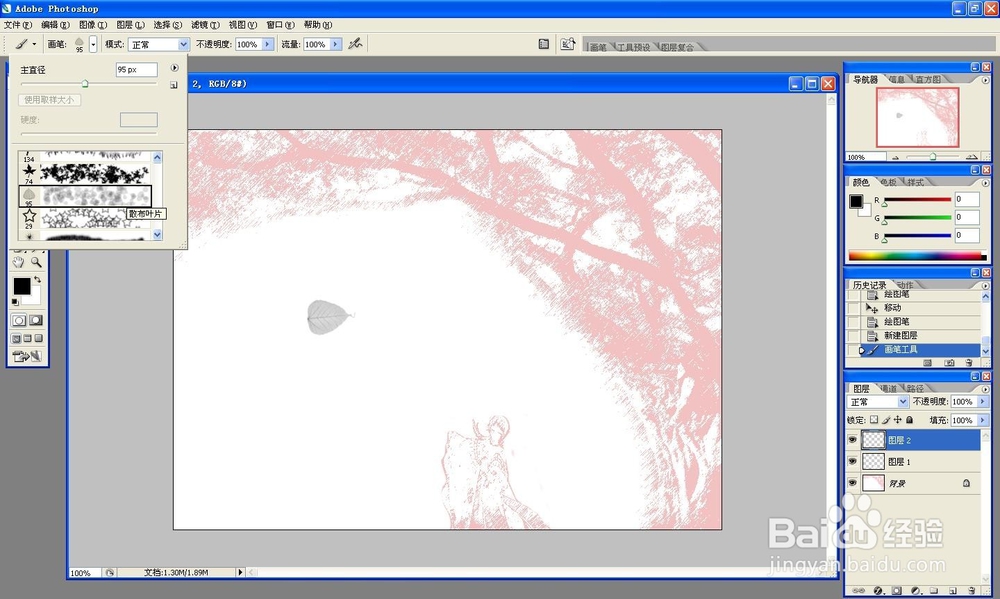The height and width of the screenshot is (599, 1000).
Task: Open the 模式 blend mode dropdown in options bar
Action: click(x=184, y=44)
